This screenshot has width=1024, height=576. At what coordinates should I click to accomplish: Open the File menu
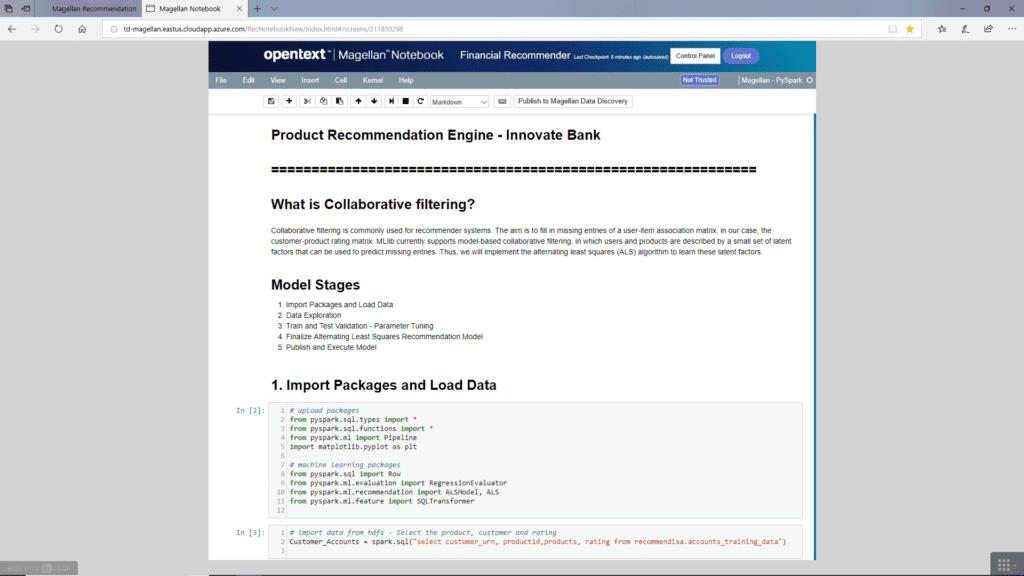pos(221,80)
